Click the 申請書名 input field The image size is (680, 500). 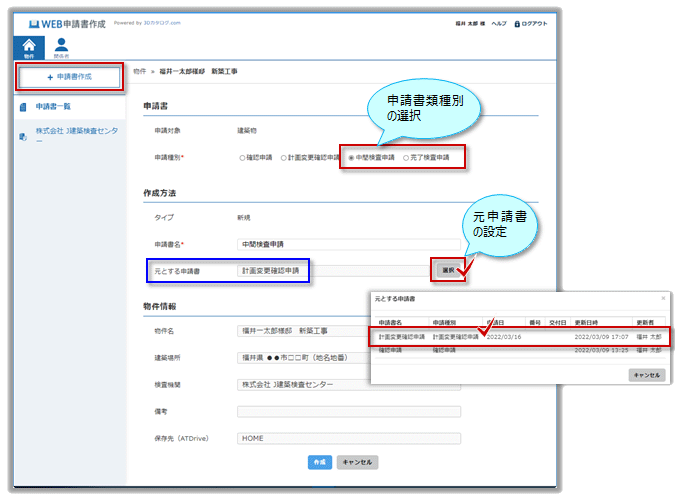coord(348,243)
